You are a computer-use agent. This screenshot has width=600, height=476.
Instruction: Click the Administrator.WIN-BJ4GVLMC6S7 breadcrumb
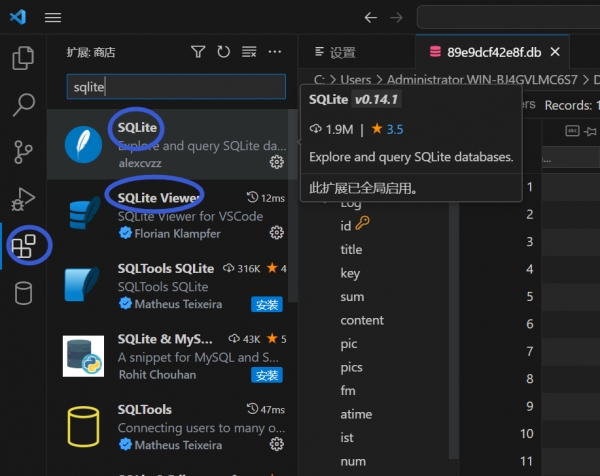[x=482, y=80]
